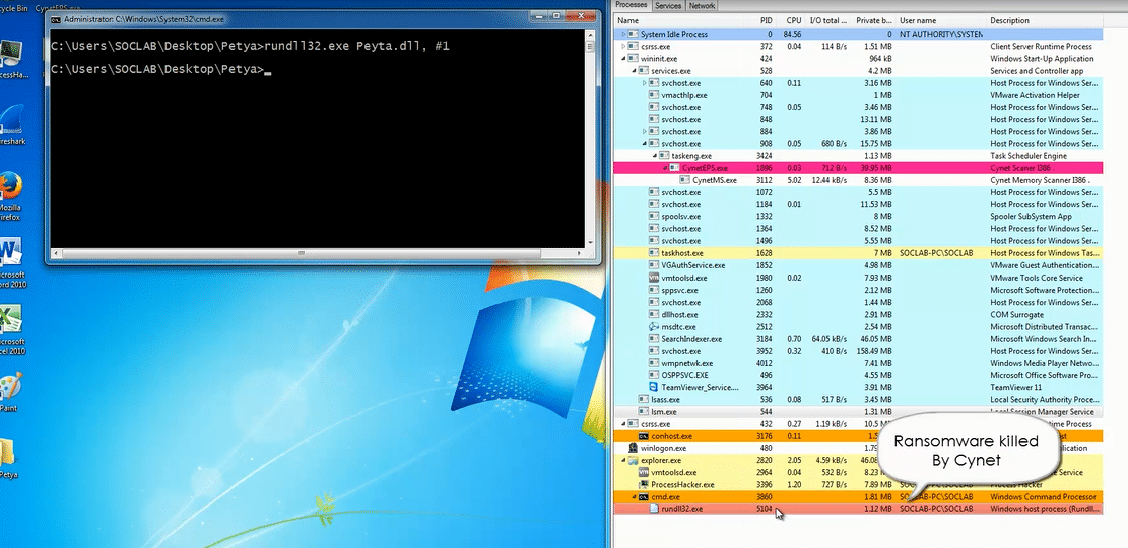Select the sppsvc.exe row

pos(858,290)
